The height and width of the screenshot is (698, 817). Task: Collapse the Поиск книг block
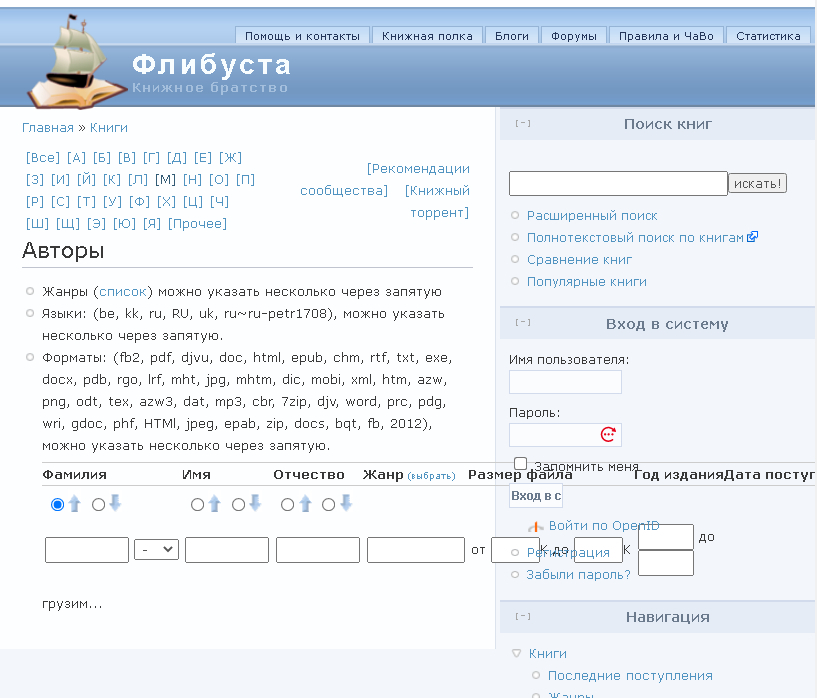(523, 123)
